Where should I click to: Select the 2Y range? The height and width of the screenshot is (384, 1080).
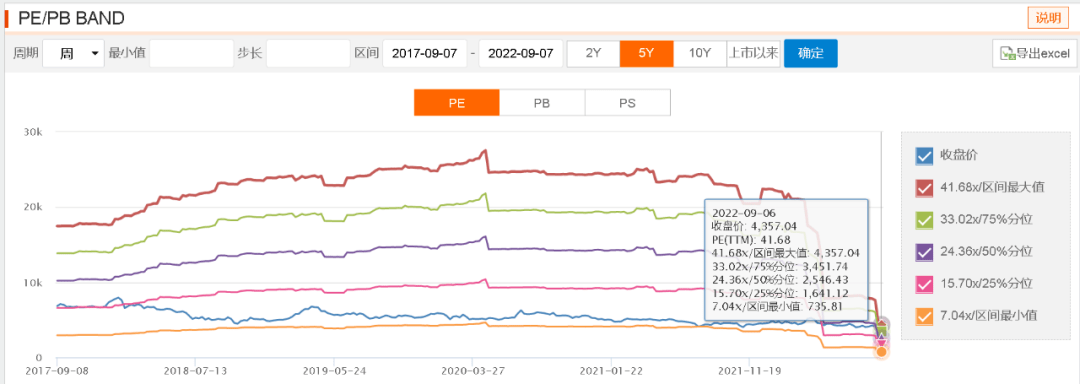[593, 53]
